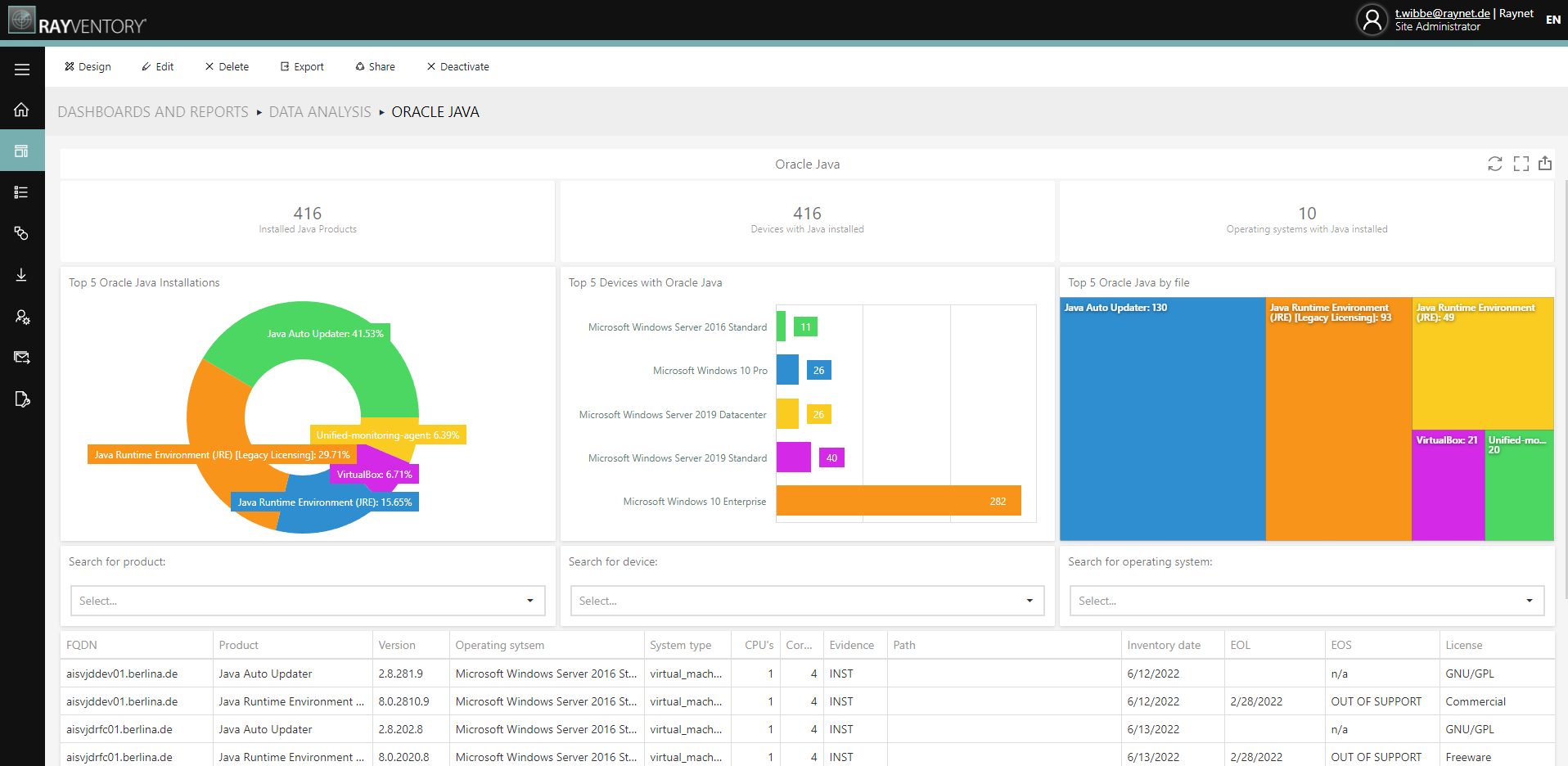Viewport: 1568px width, 766px height.
Task: Open the download sidebar icon
Action: pos(22,275)
